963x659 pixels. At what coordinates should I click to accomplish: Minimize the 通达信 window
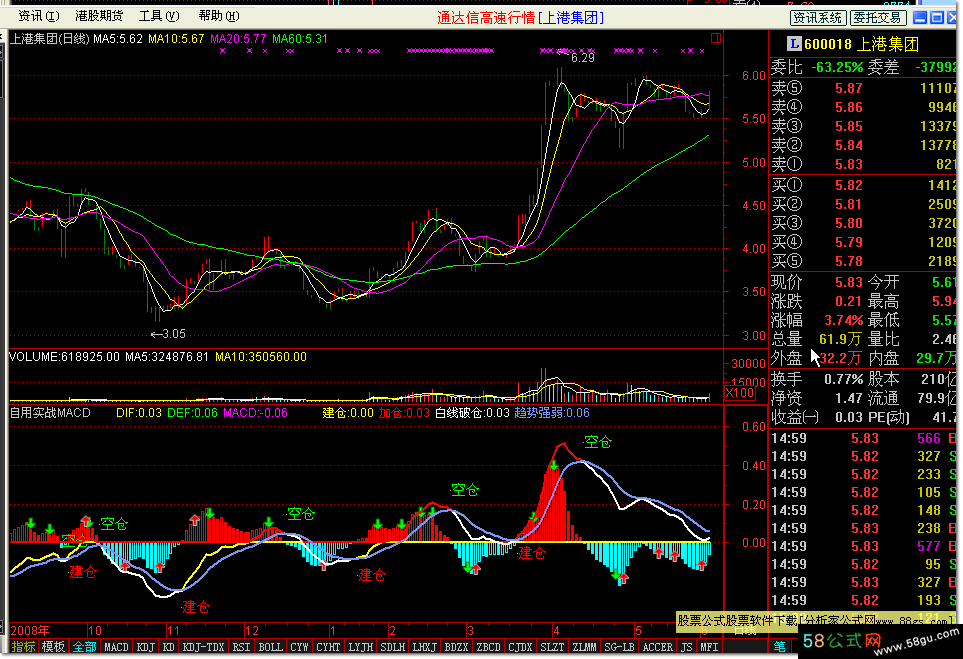click(x=920, y=17)
